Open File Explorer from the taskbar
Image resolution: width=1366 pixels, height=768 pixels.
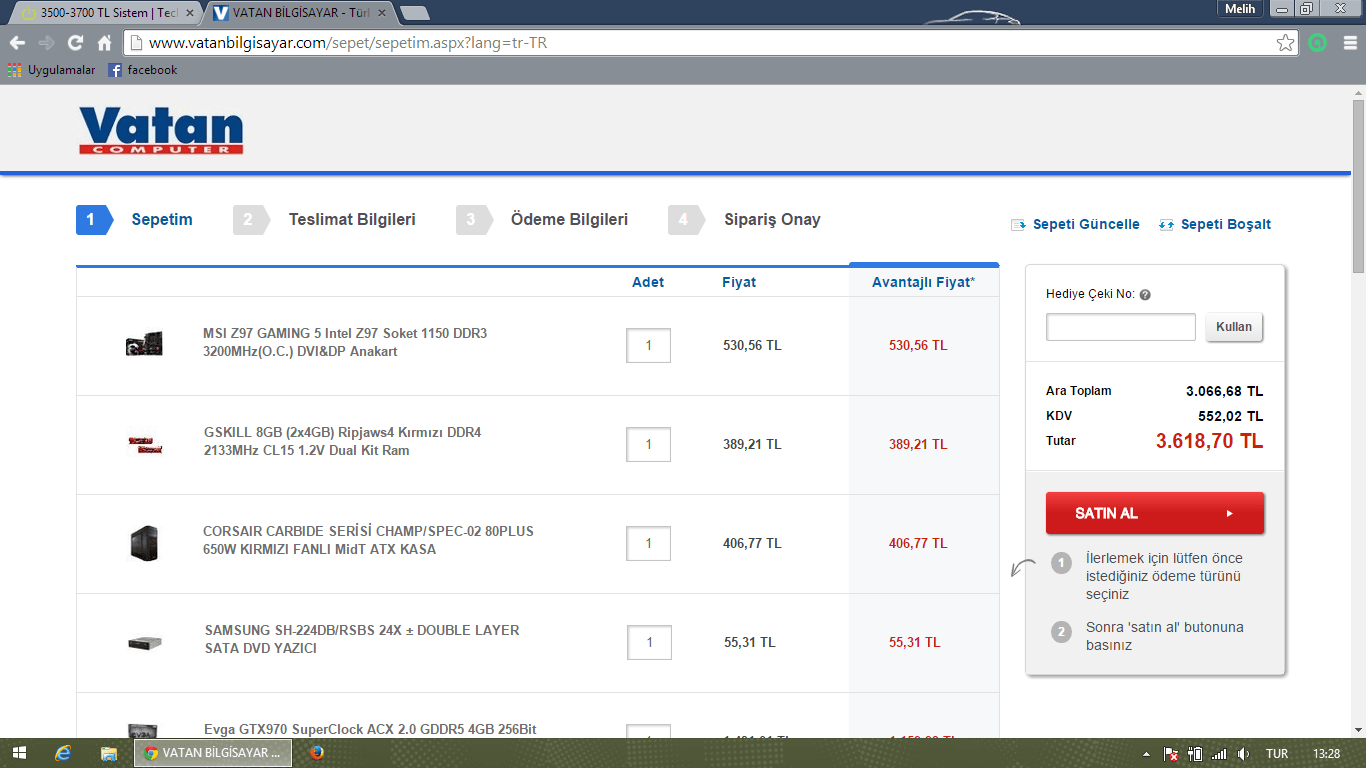[x=109, y=753]
